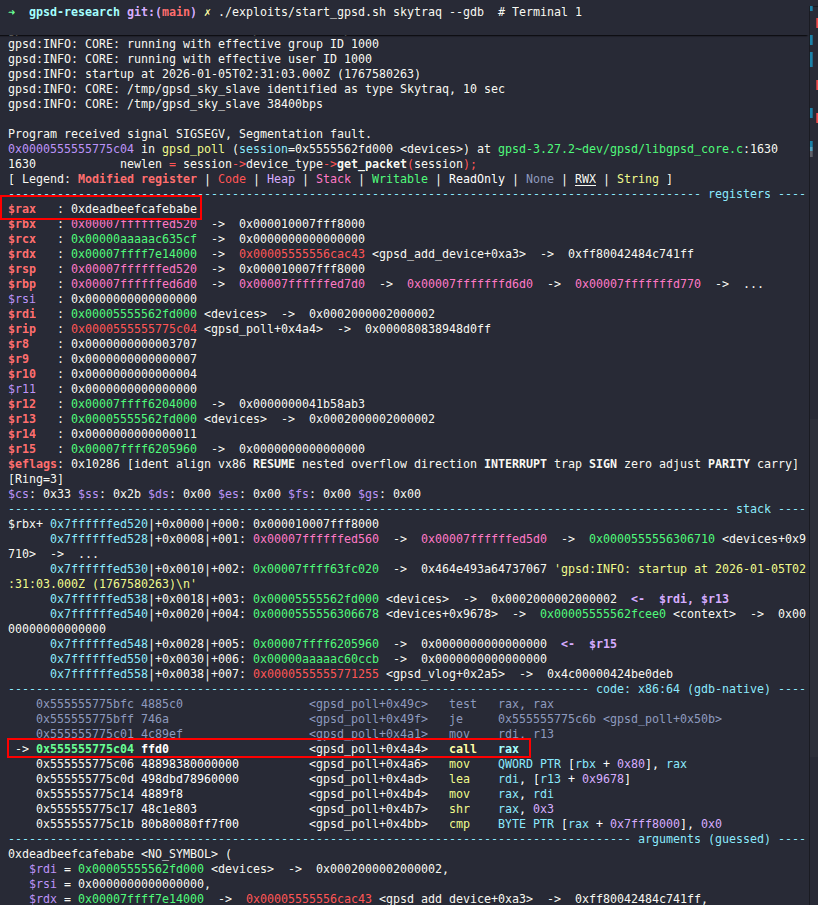Click the <devices> symbol in $rdi row
Viewport: 818px width, 905px height.
pos(236,314)
